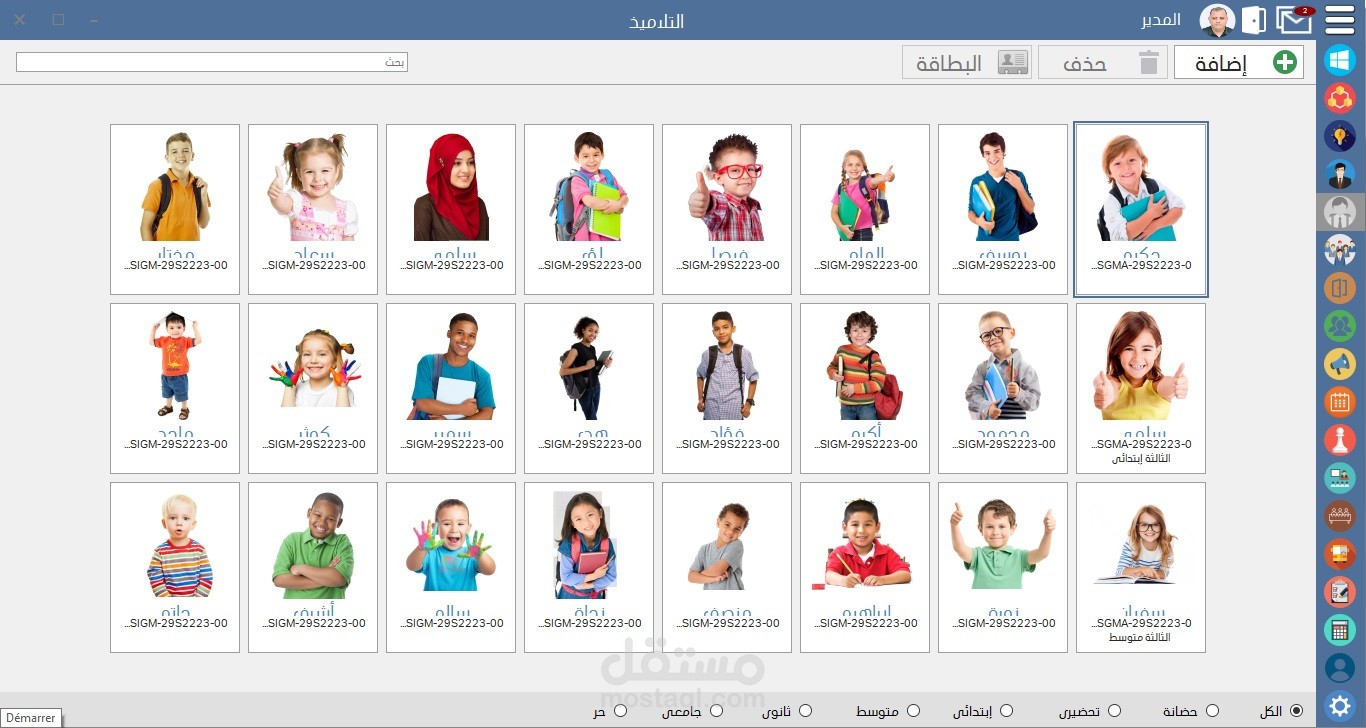Click the red chess pawn sidebar icon

(1340, 439)
